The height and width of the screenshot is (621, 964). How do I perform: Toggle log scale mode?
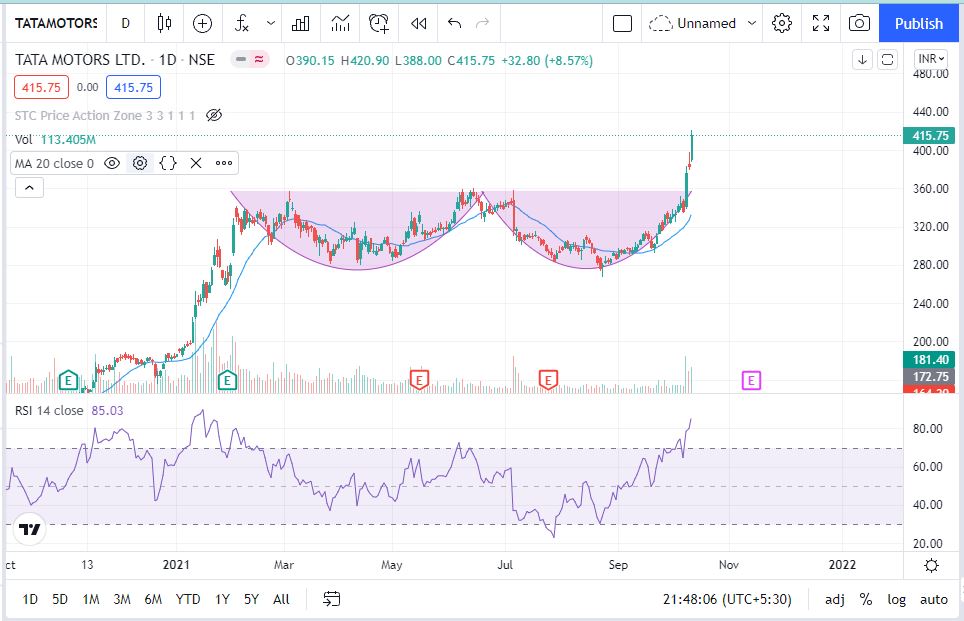click(x=896, y=599)
